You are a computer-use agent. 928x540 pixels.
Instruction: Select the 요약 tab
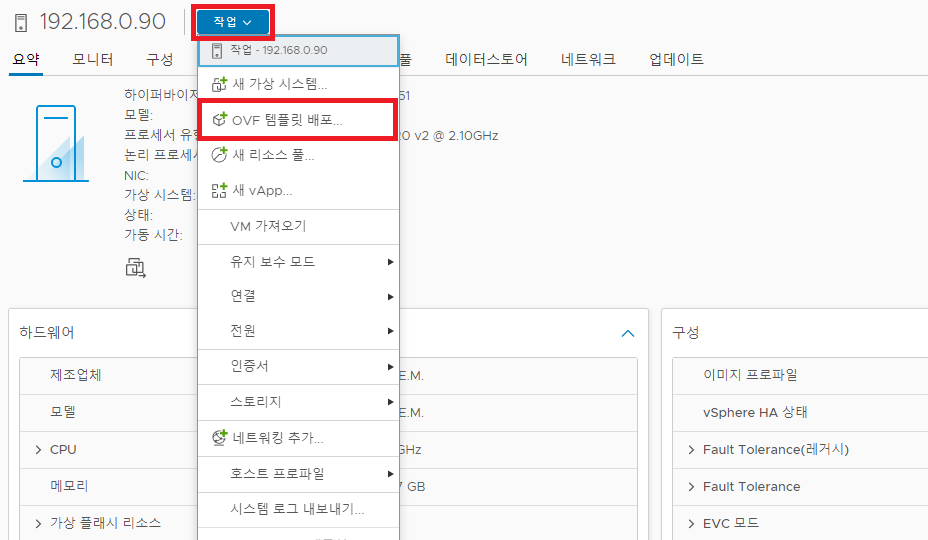pos(26,59)
